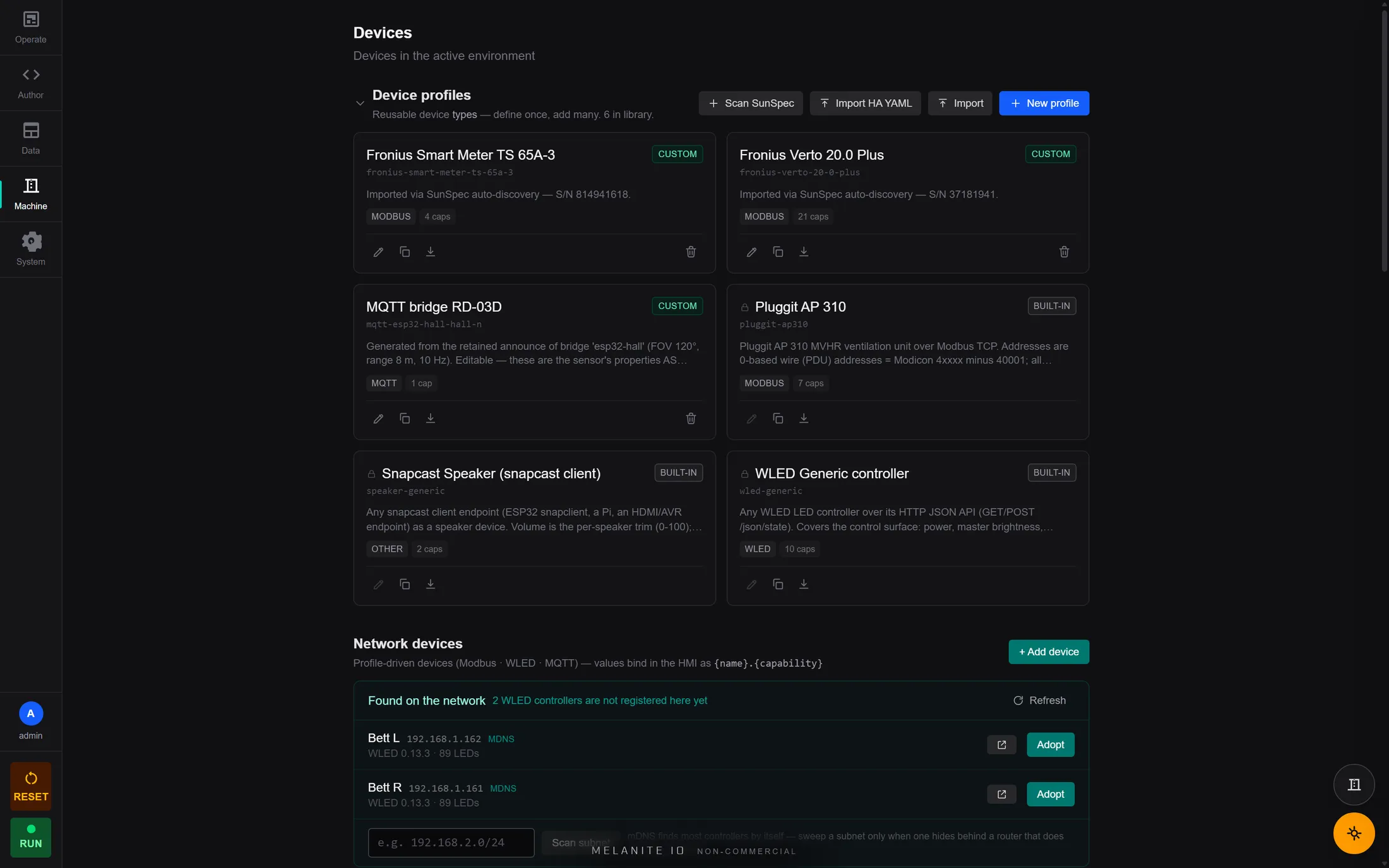Screen dimensions: 1389x868
Task: Toggle the RUN state button
Action: pos(31,838)
